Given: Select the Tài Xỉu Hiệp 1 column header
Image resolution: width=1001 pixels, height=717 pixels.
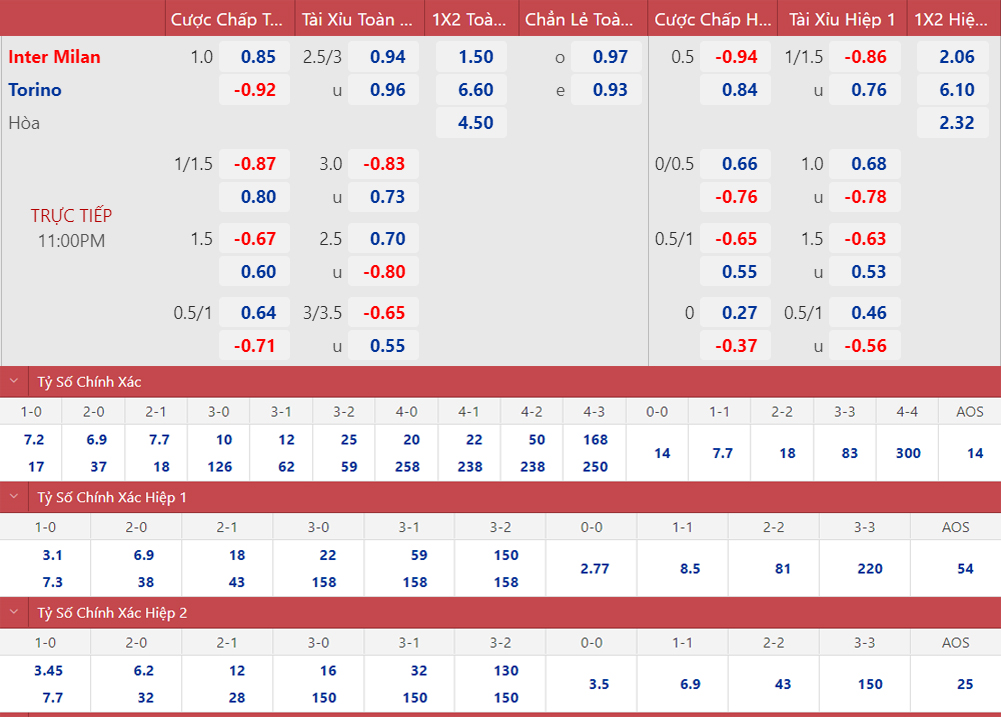Looking at the screenshot, I should [x=842, y=19].
